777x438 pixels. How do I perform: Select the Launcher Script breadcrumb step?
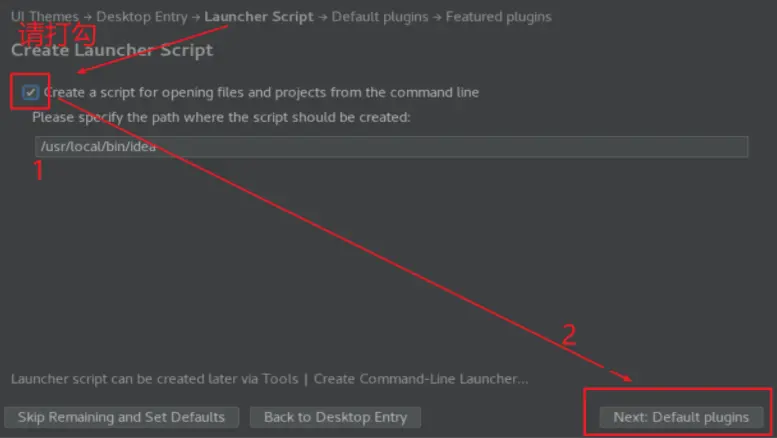click(259, 17)
